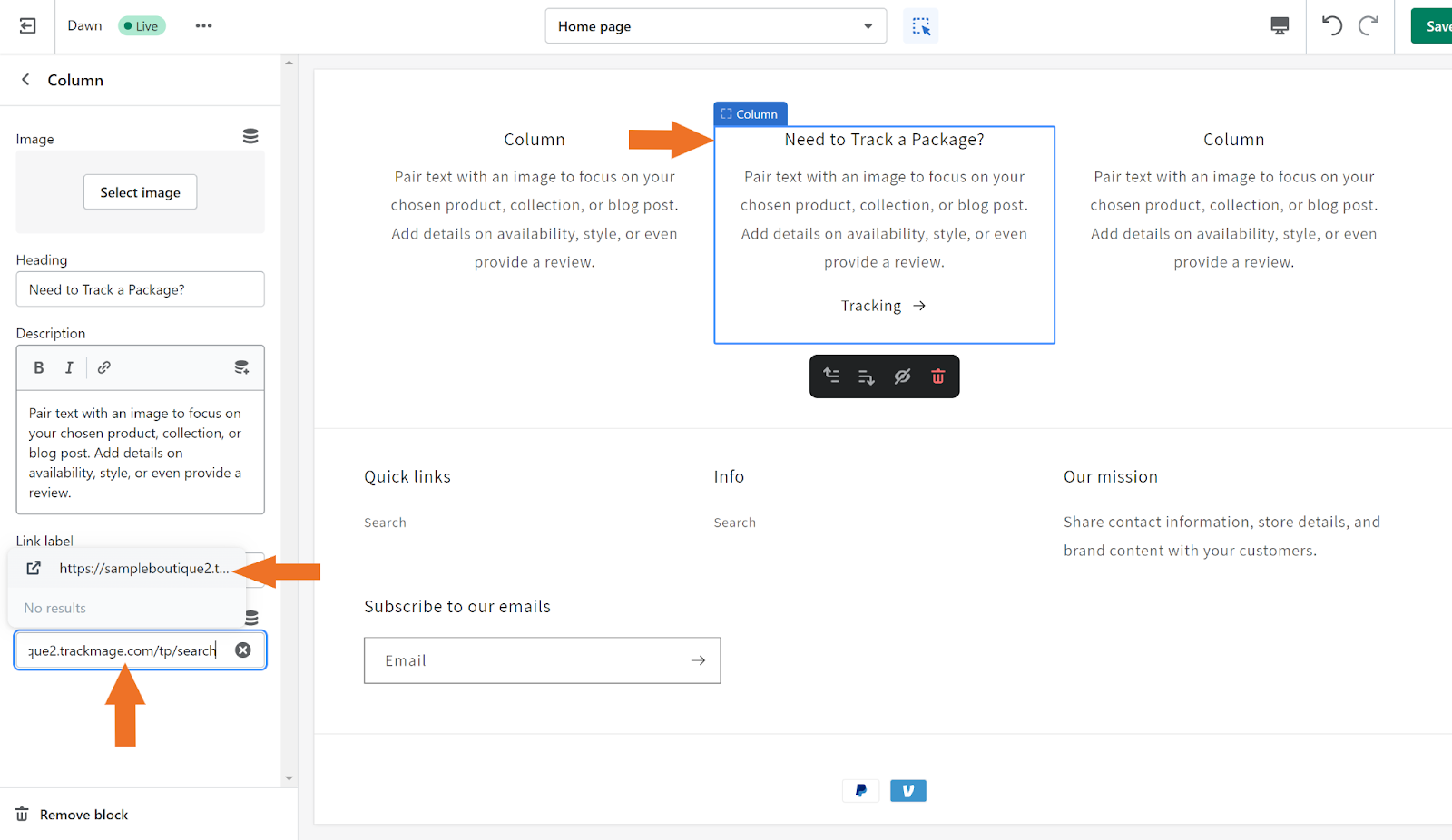
Task: Open the three-dots theme actions menu
Action: [x=203, y=26]
